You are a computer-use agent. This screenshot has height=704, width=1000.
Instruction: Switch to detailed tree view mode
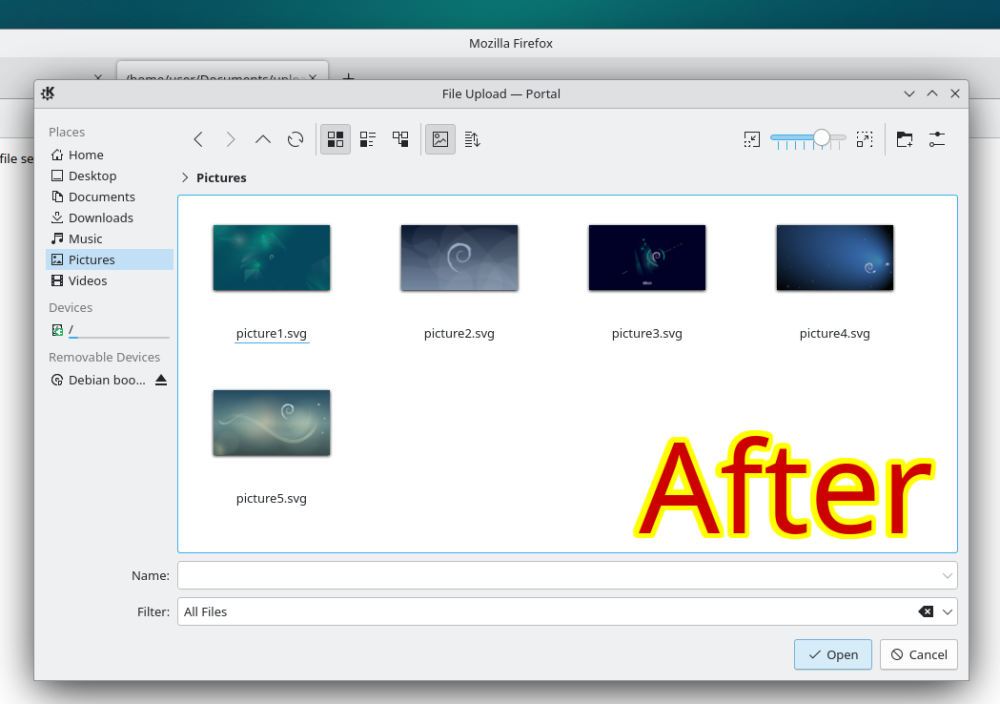(x=400, y=140)
